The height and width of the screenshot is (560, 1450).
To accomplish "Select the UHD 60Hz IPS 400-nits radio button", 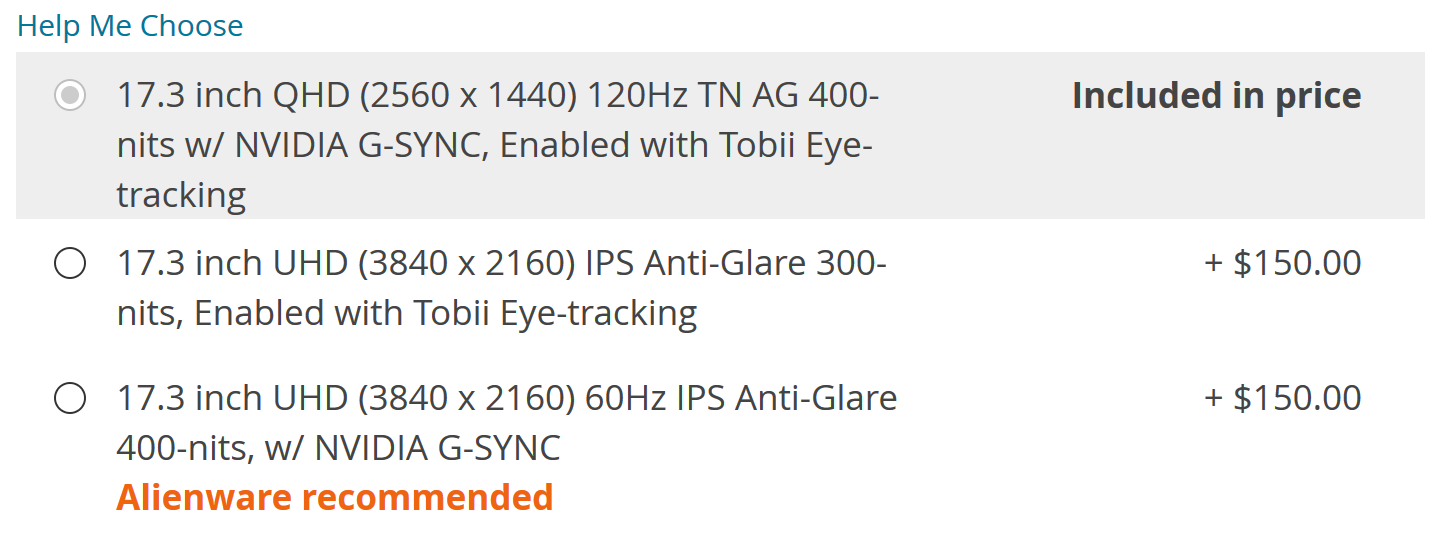I will click(x=70, y=398).
